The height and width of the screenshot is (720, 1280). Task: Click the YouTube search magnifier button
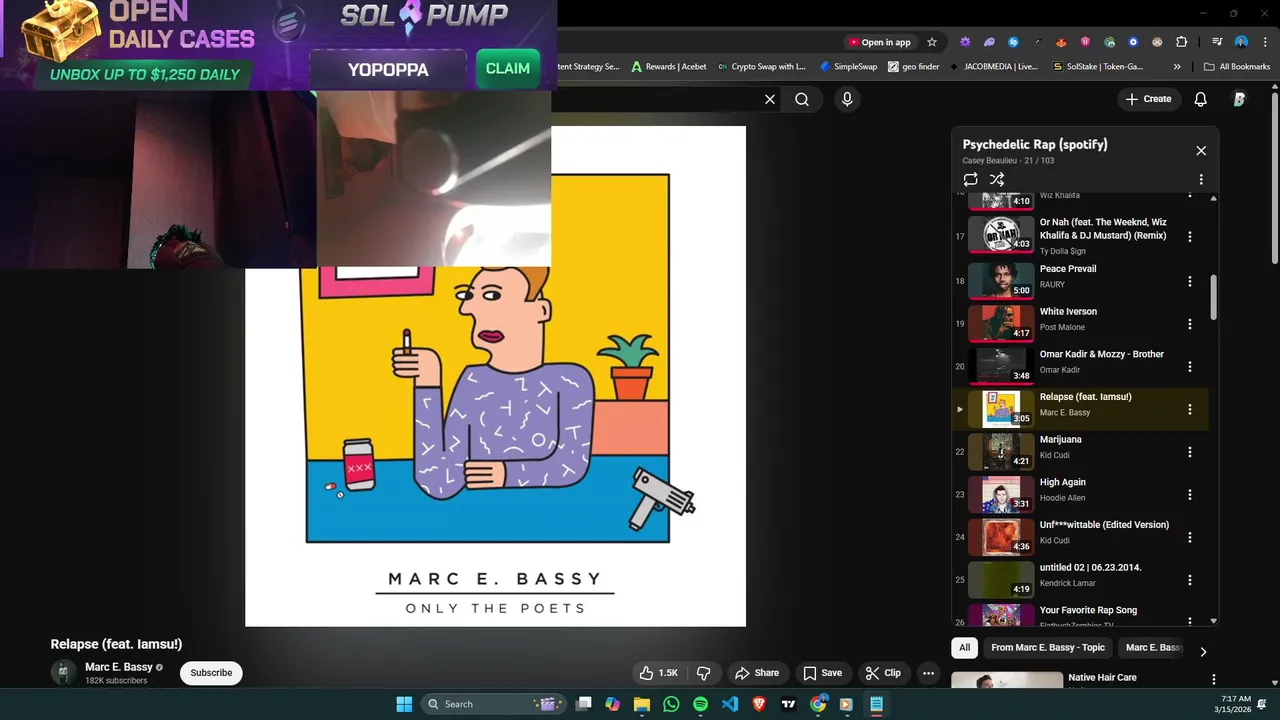pyautogui.click(x=802, y=99)
